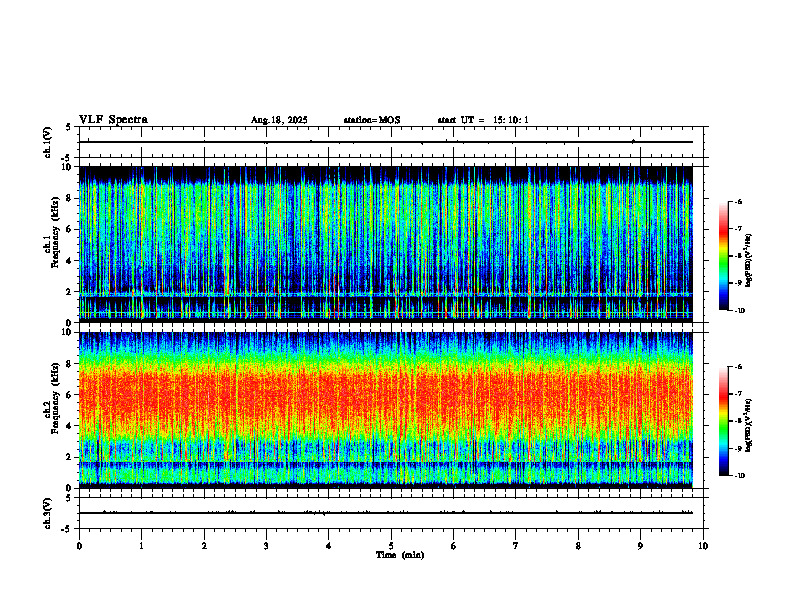Click the "start UT = 15:10:1" header text
792x612 pixels.
tap(483, 120)
